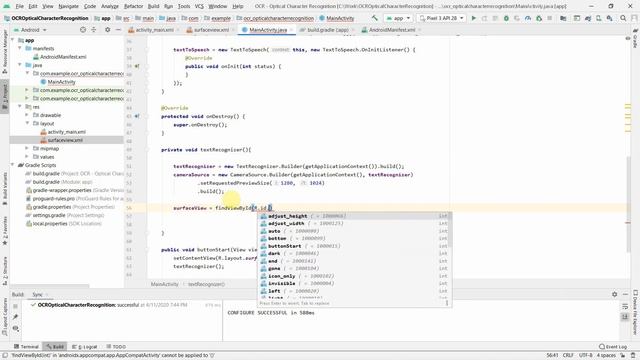The image size is (640, 360).
Task: Click Attach Debugger to Android Process icon
Action: 539,18
